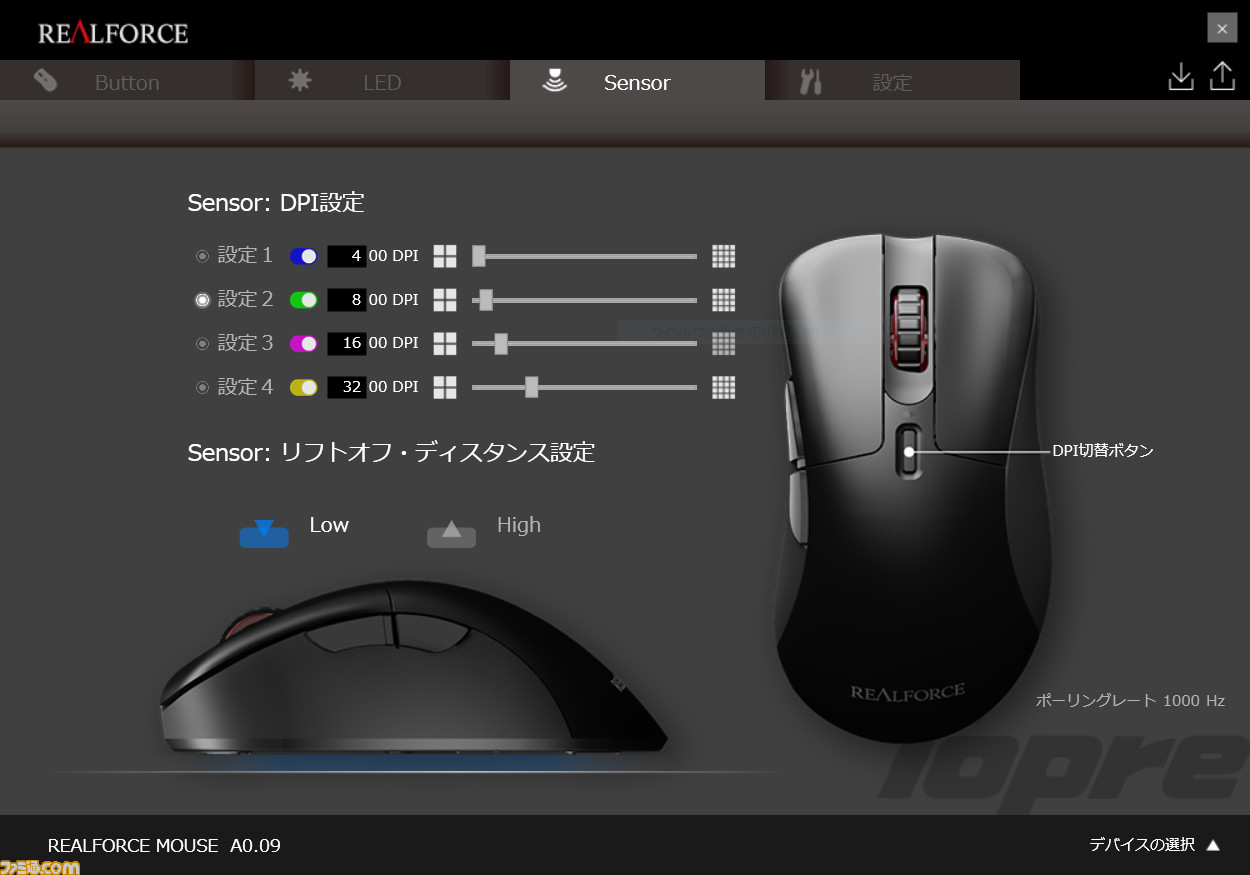Open the 設定 settings tab
Image resolution: width=1250 pixels, height=875 pixels.
(x=892, y=82)
